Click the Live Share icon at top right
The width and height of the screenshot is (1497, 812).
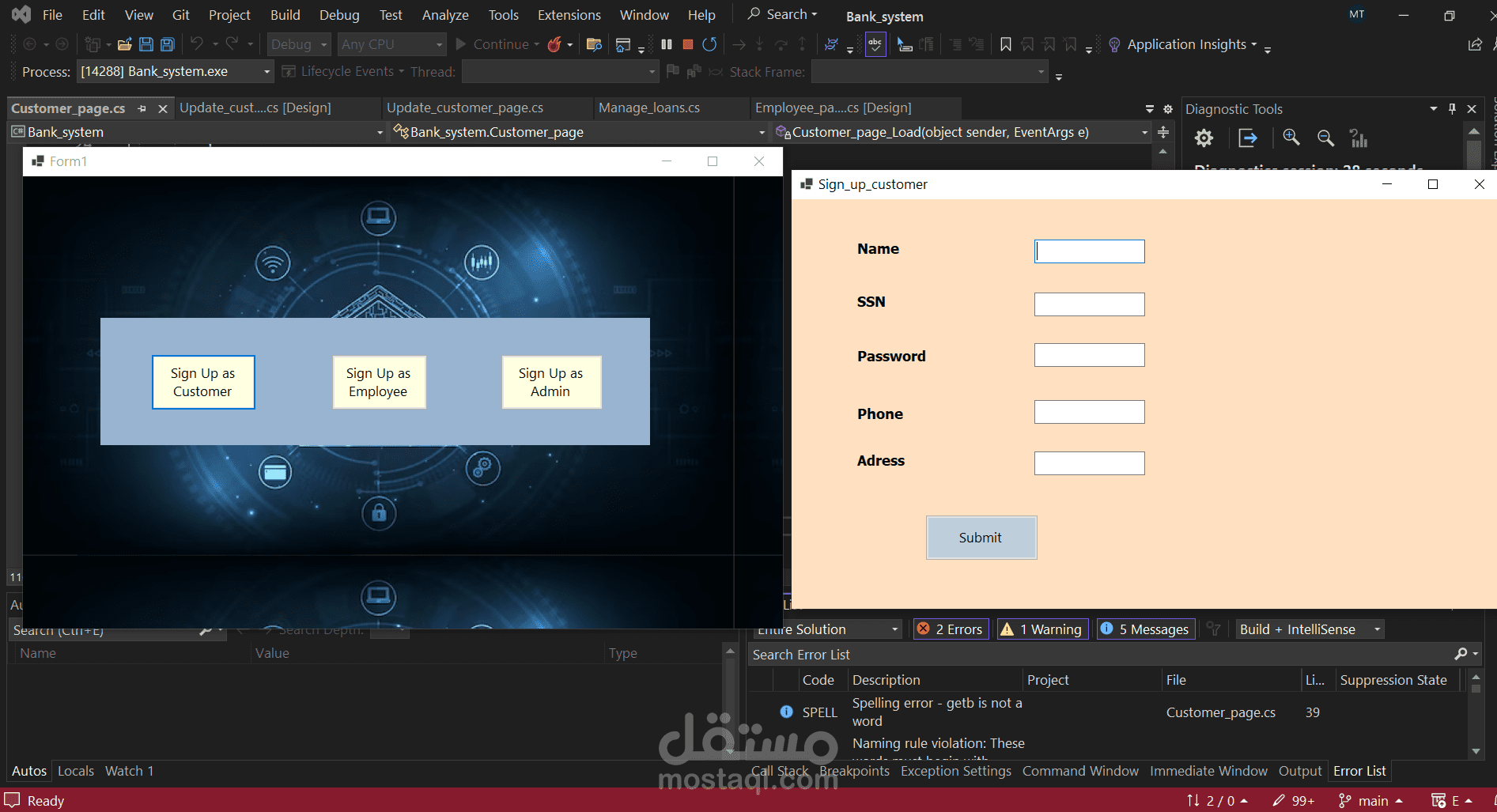1475,44
